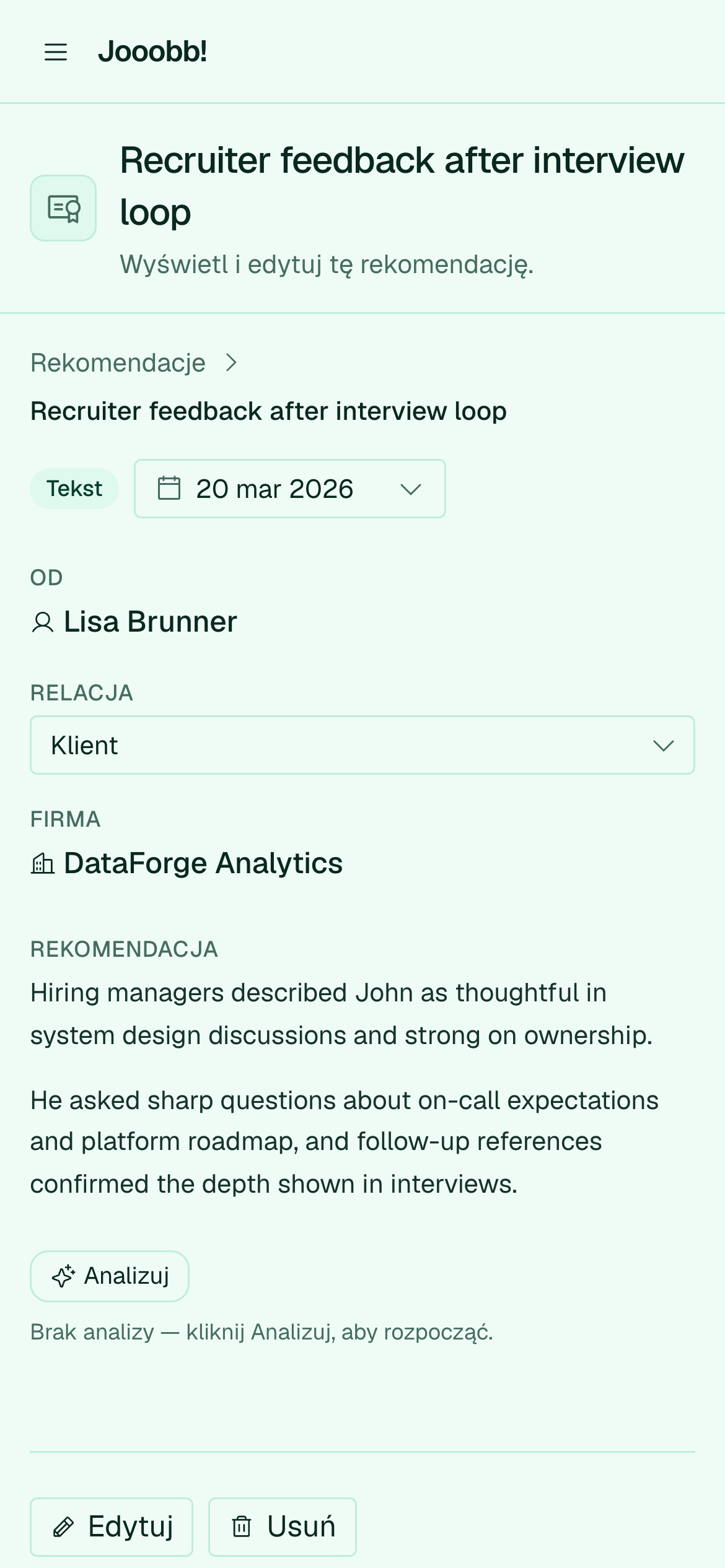
Task: Click the pencil icon on Edytuj
Action: [64, 1527]
